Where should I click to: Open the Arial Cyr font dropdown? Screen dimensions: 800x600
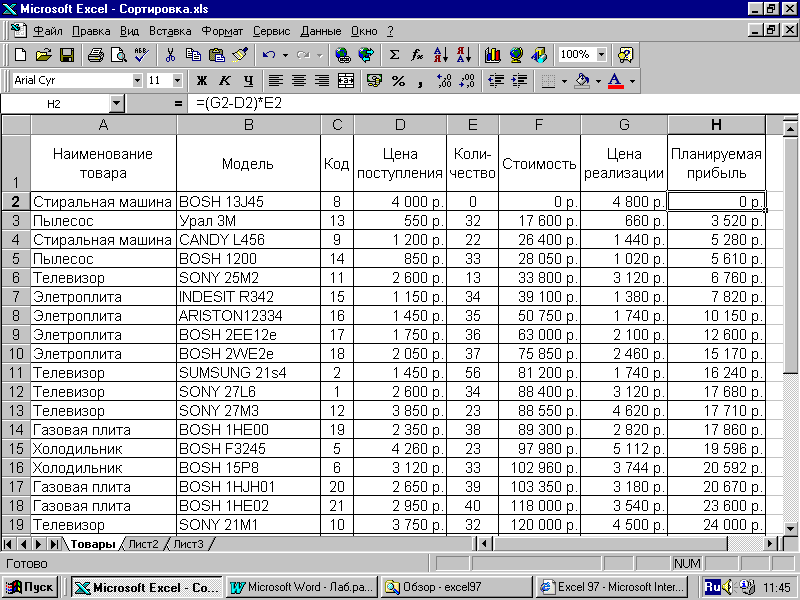137,80
